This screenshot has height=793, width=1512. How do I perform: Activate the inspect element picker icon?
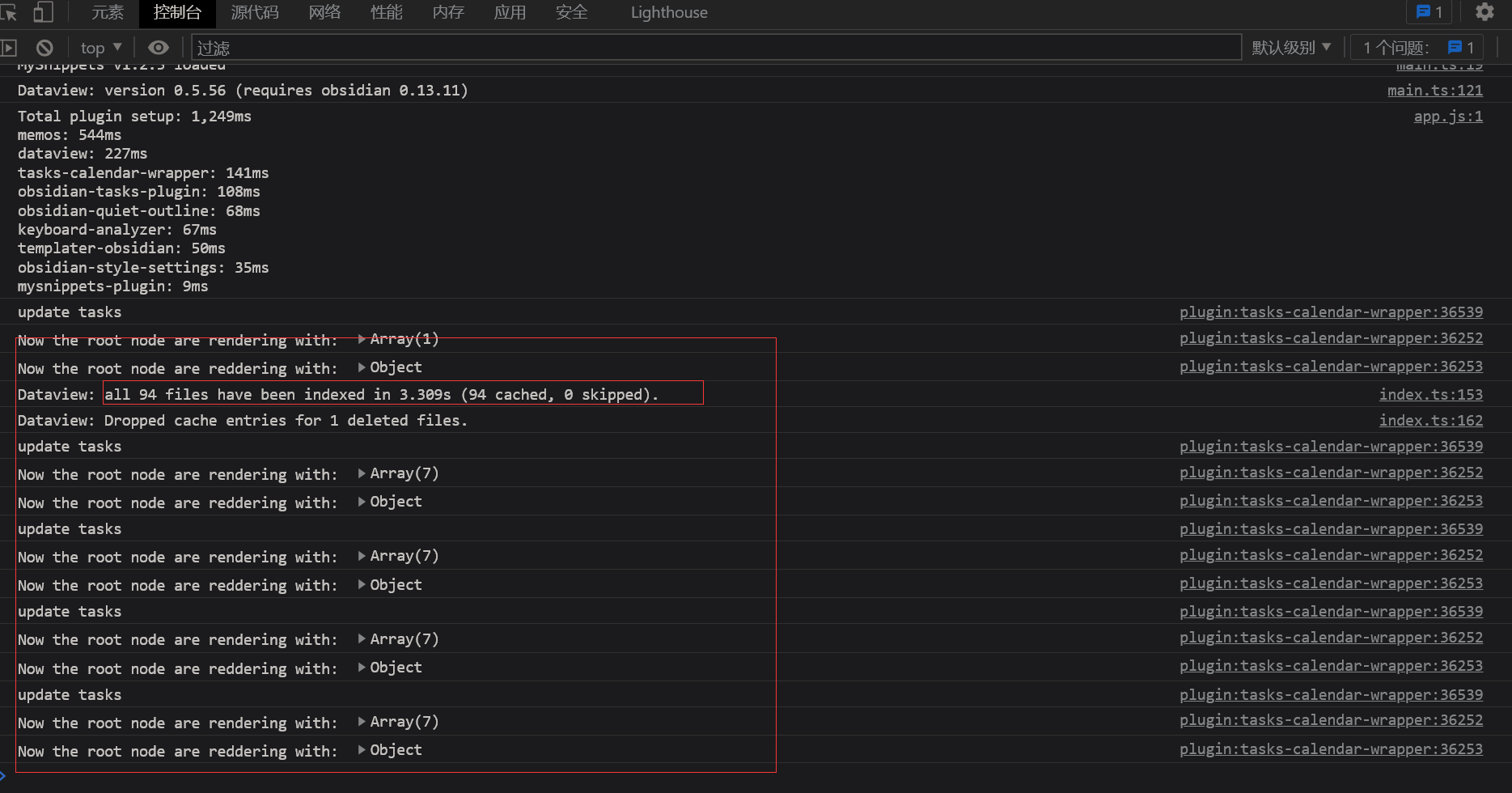click(x=8, y=12)
